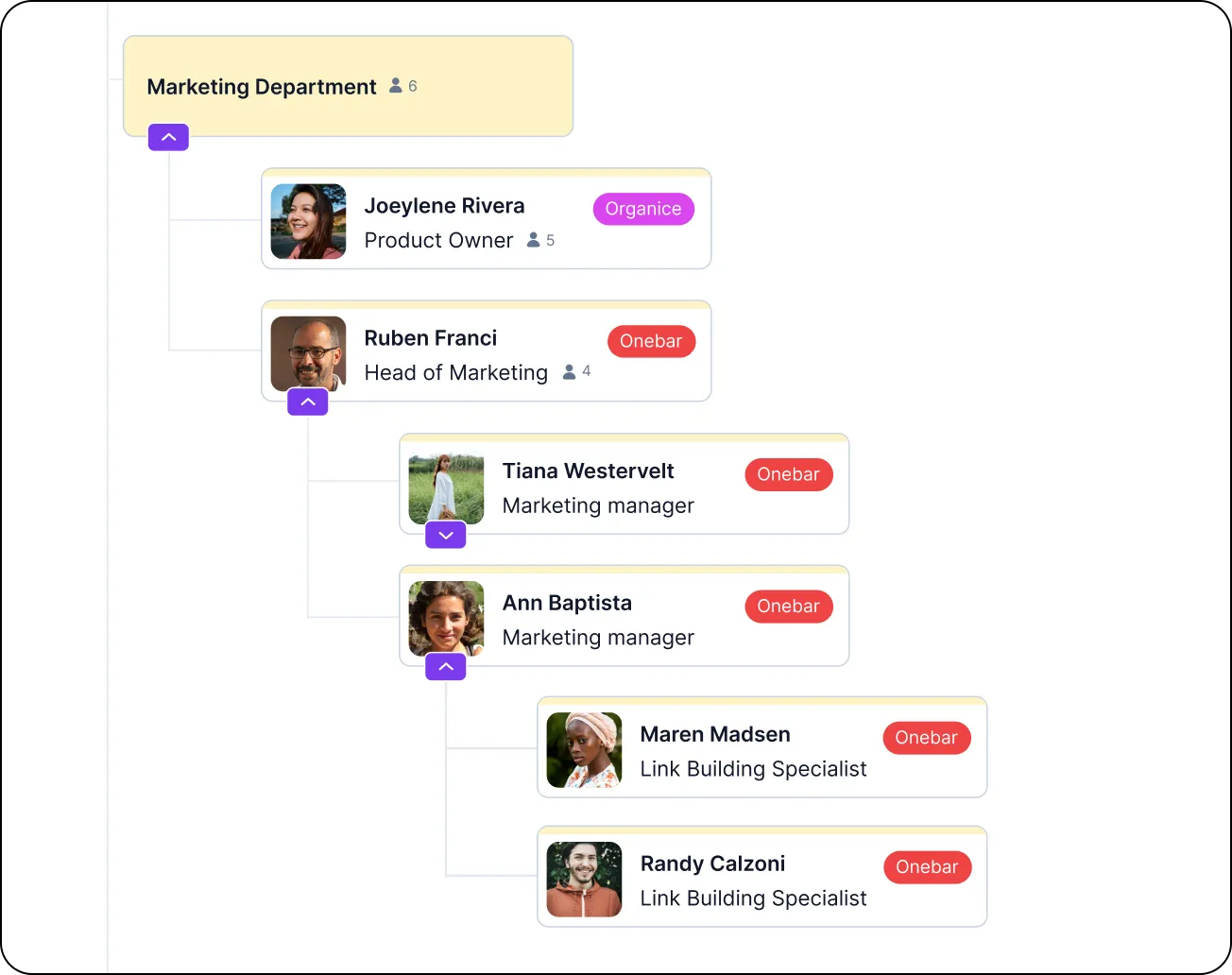Click the Marketing Department people count icon
This screenshot has height=975, width=1232.
(396, 86)
